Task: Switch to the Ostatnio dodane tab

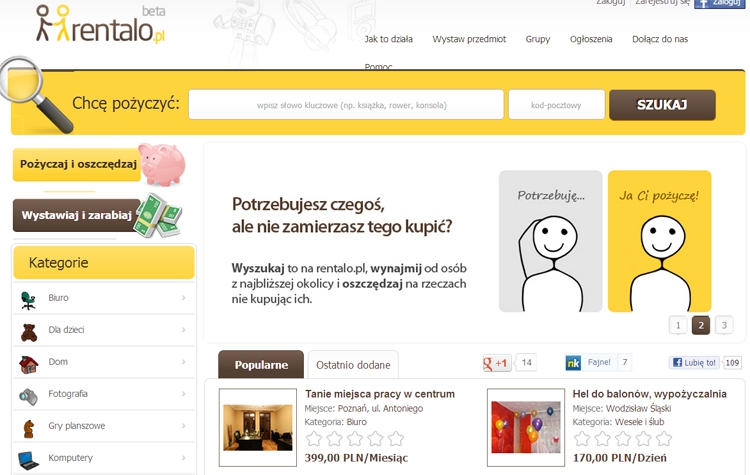Action: [x=353, y=365]
